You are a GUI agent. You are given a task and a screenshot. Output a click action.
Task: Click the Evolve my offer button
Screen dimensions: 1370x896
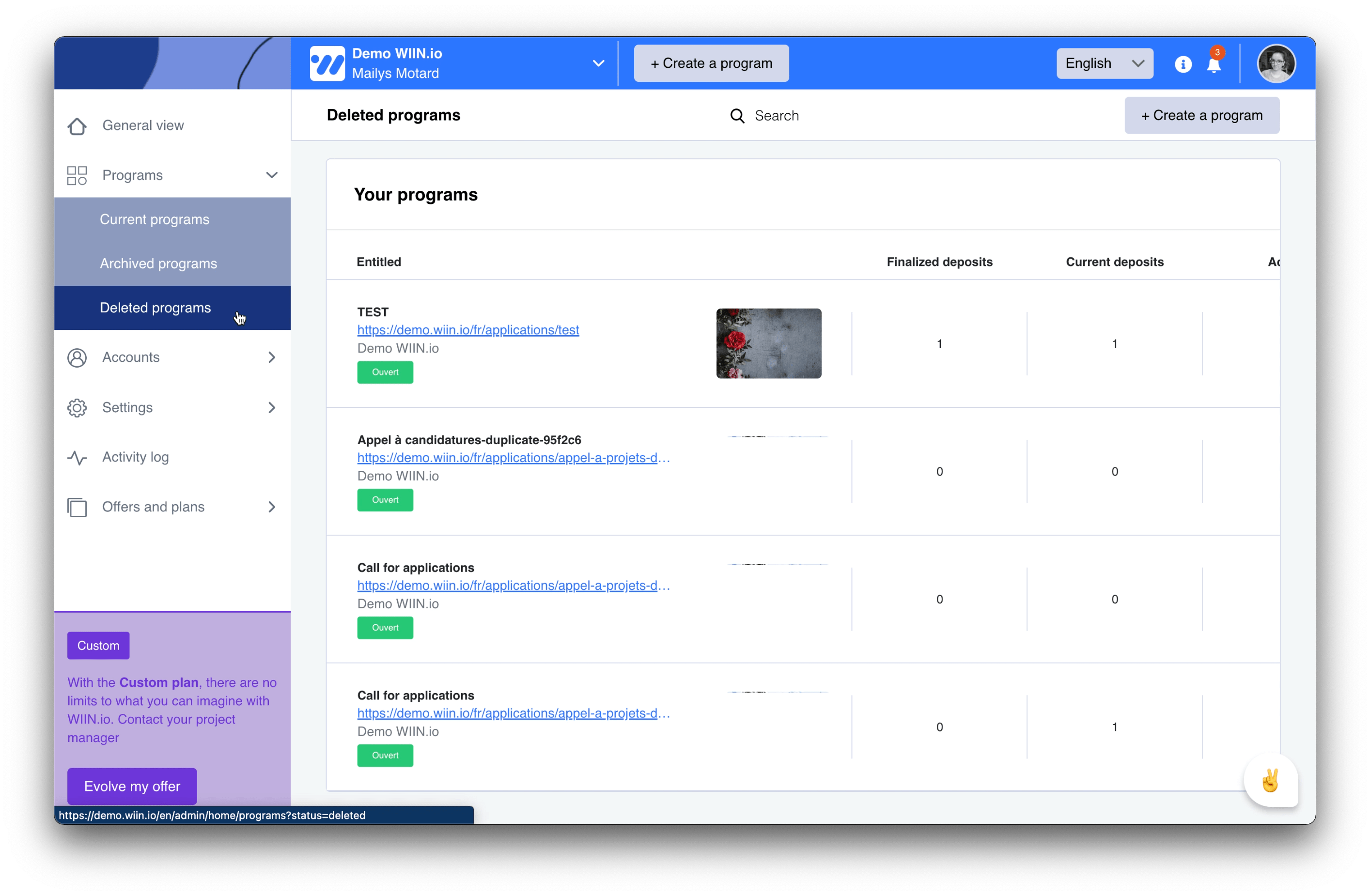point(132,786)
